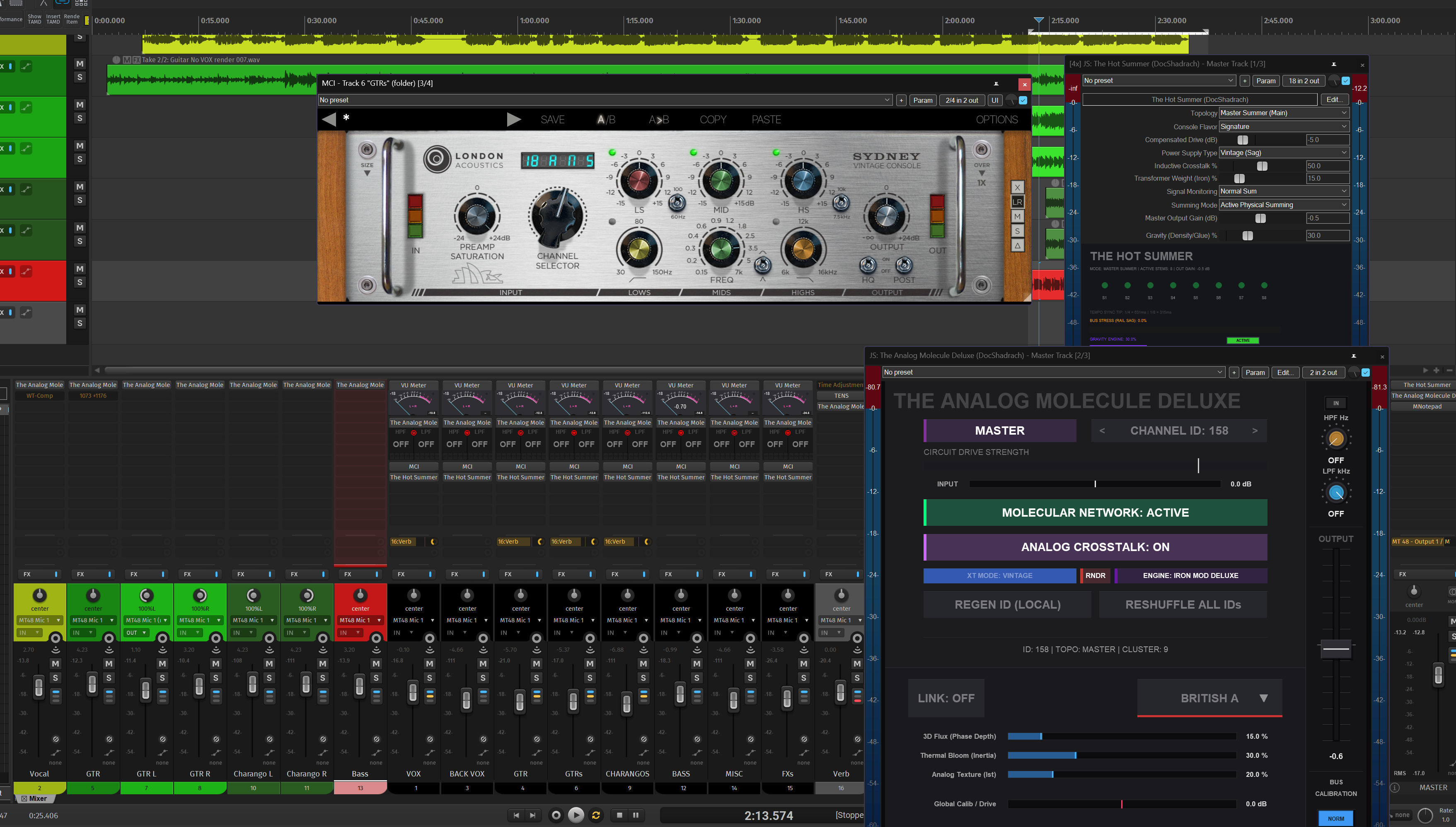Toggle the LINK: OFF button

pos(946,698)
